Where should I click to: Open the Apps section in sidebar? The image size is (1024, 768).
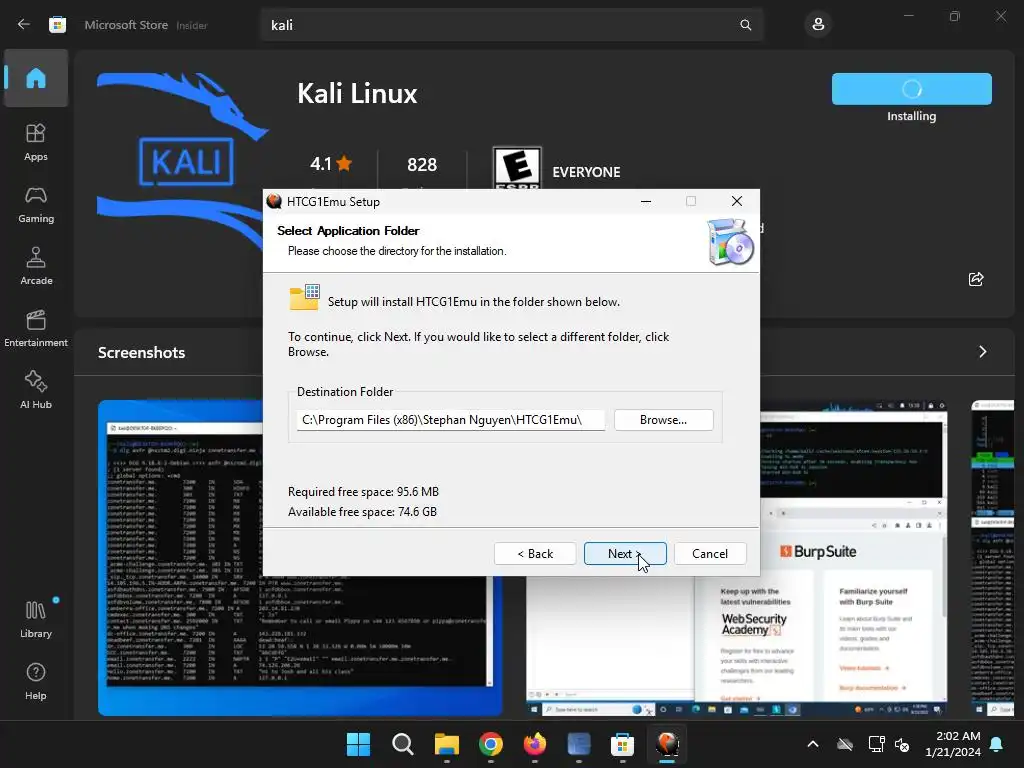point(36,142)
